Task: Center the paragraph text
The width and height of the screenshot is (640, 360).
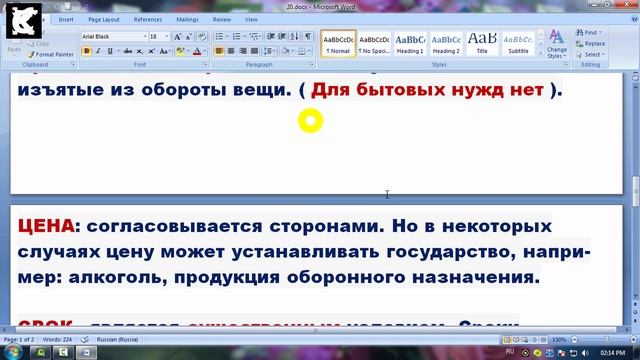Action: coord(231,51)
